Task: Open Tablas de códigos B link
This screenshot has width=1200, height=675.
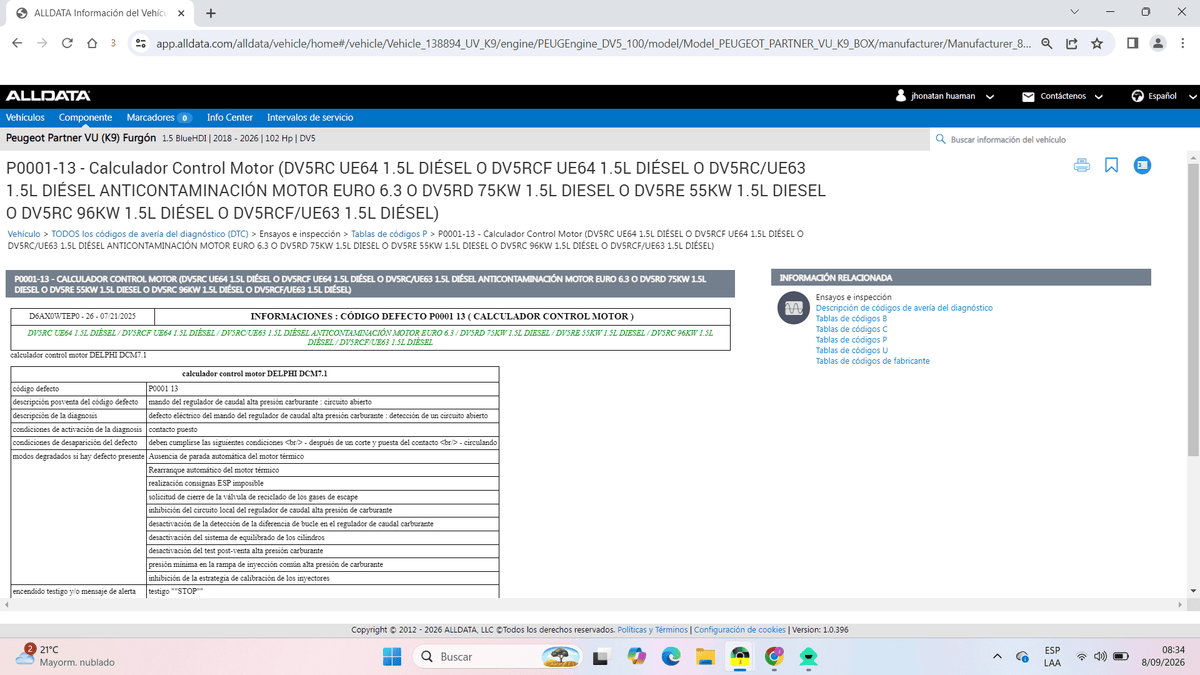Action: [x=851, y=318]
